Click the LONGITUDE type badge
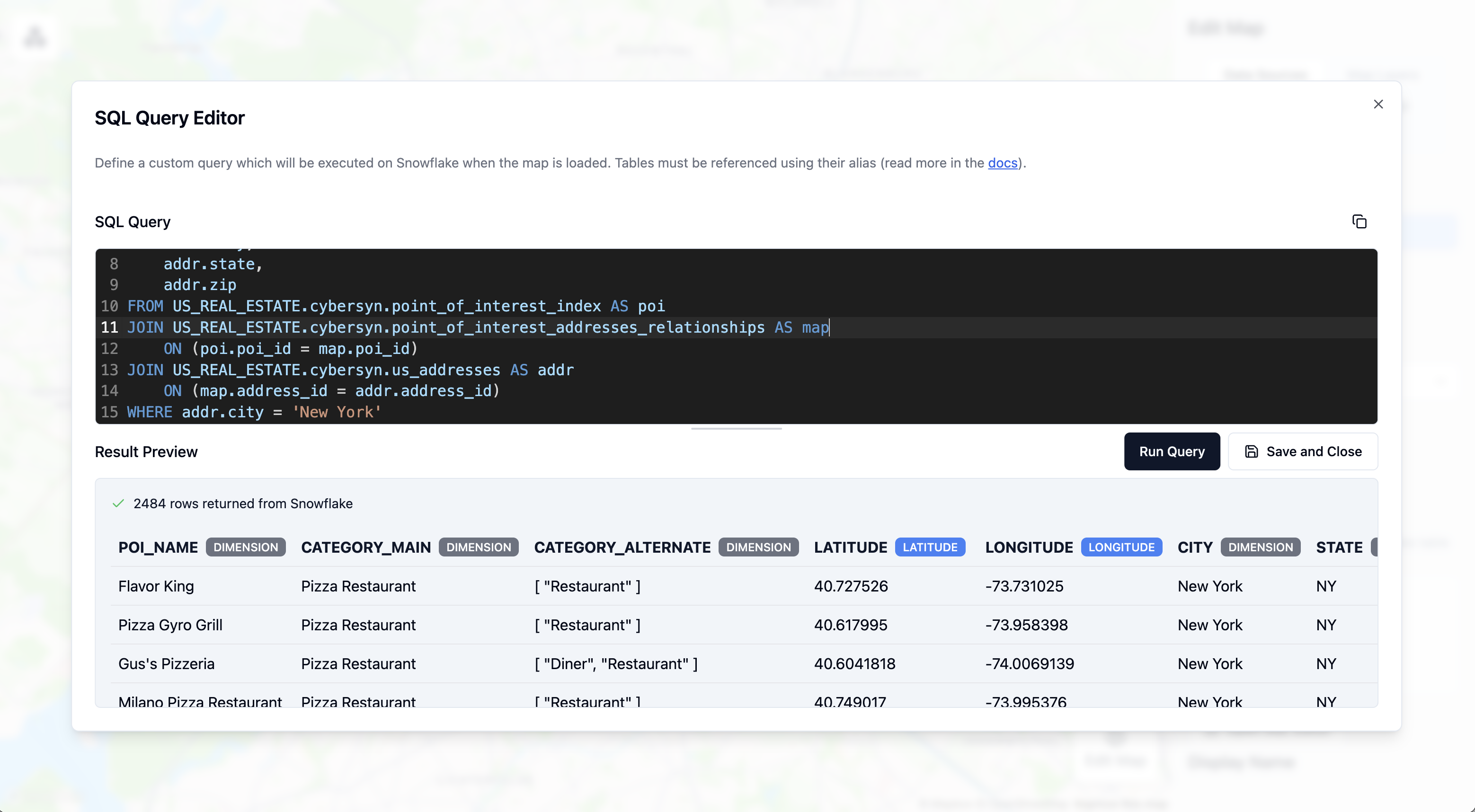 coord(1121,547)
